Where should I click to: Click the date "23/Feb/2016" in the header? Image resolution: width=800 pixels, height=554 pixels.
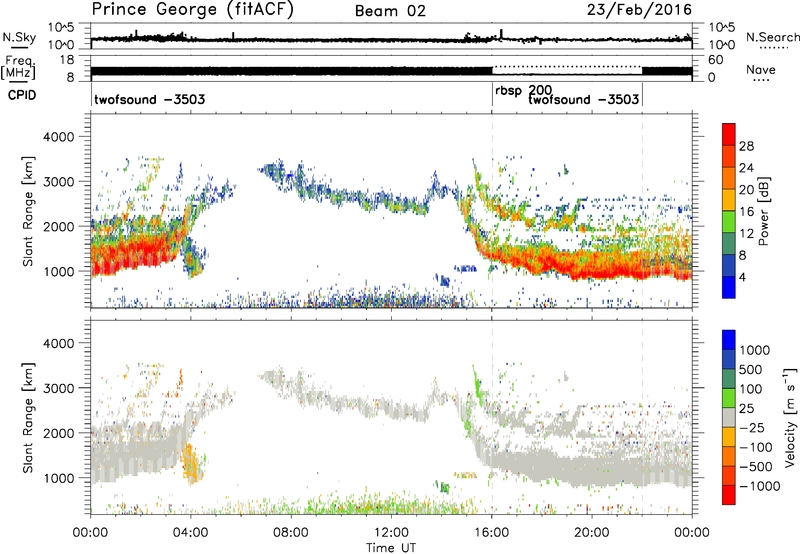[x=639, y=10]
